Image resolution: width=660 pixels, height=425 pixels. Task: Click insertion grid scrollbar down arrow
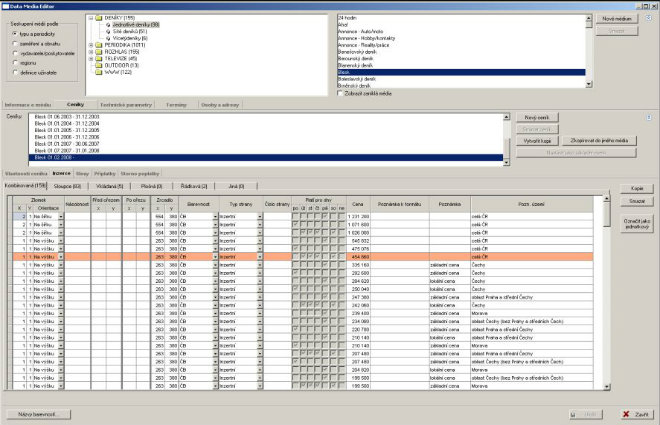(x=607, y=386)
